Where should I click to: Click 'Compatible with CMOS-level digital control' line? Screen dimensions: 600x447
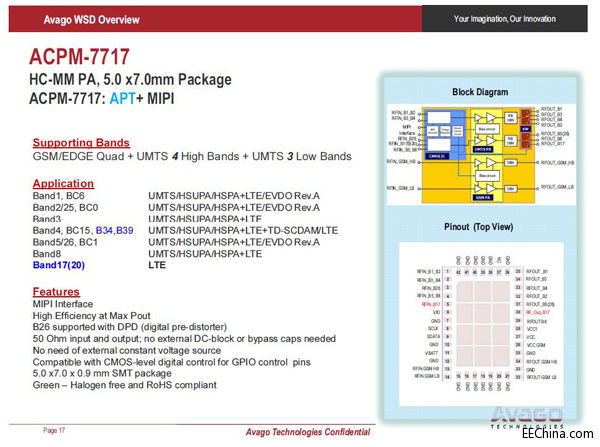[x=171, y=362]
